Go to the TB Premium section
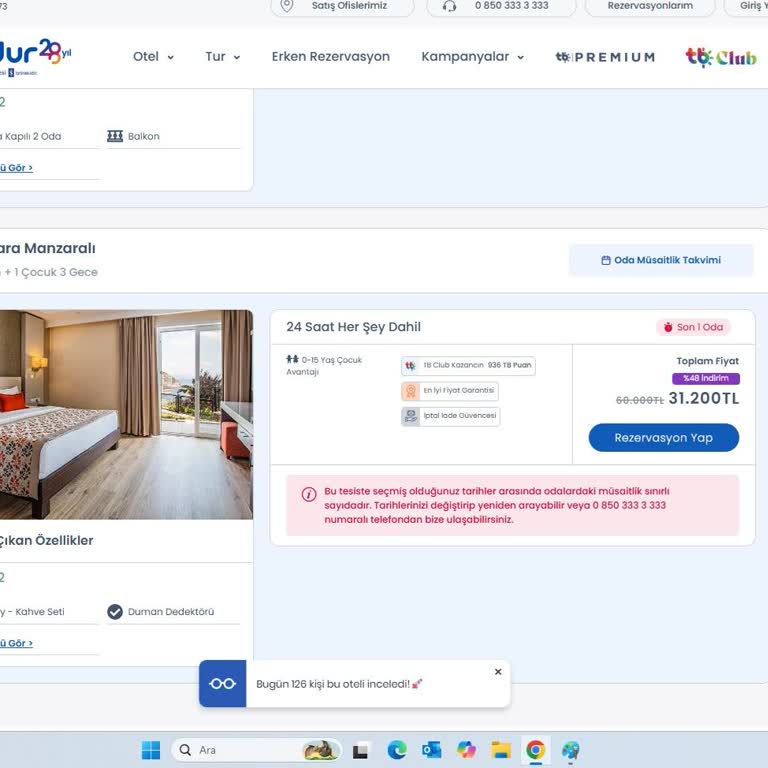The width and height of the screenshot is (768, 768). (x=605, y=57)
